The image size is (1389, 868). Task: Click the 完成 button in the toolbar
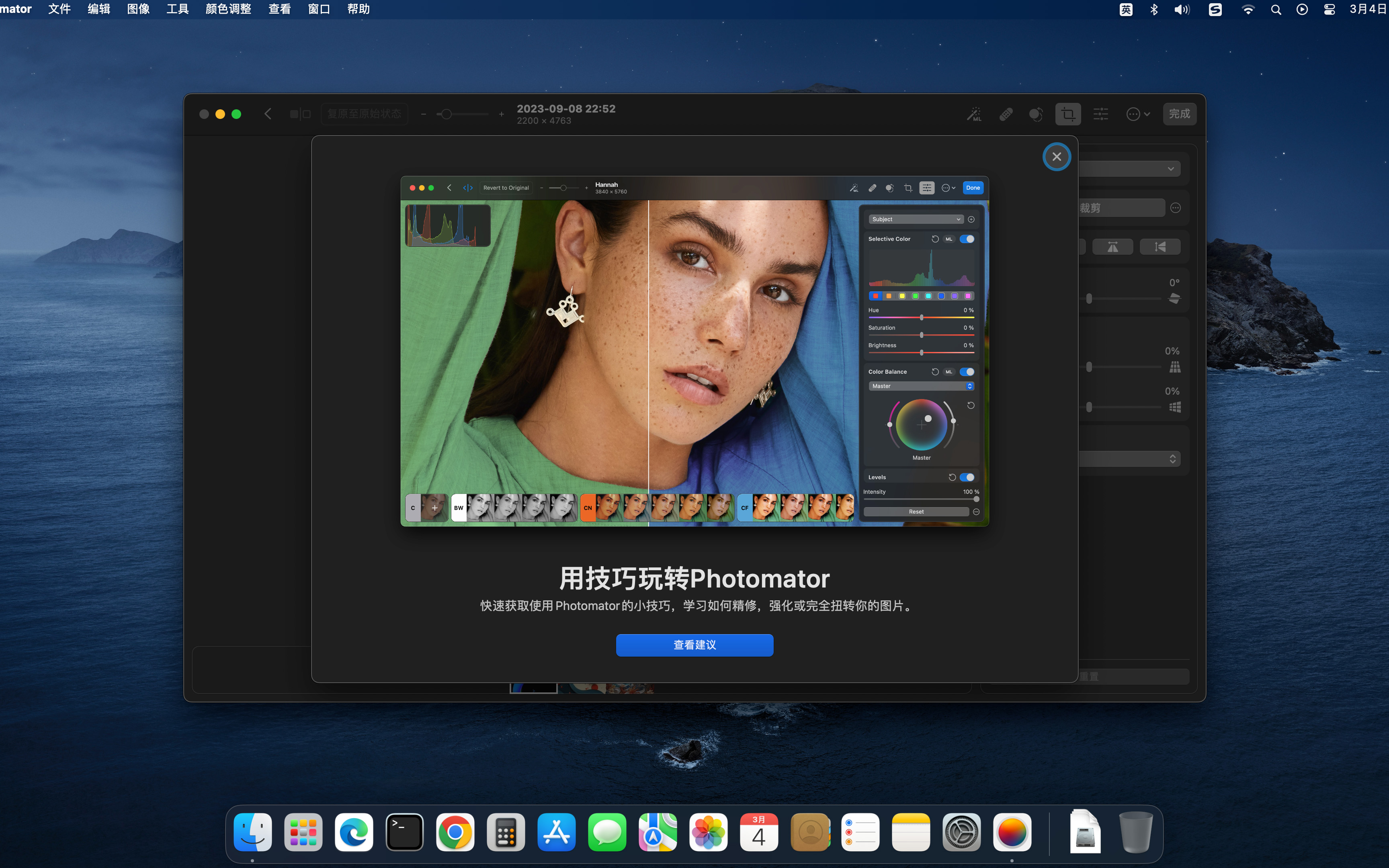(x=1180, y=114)
